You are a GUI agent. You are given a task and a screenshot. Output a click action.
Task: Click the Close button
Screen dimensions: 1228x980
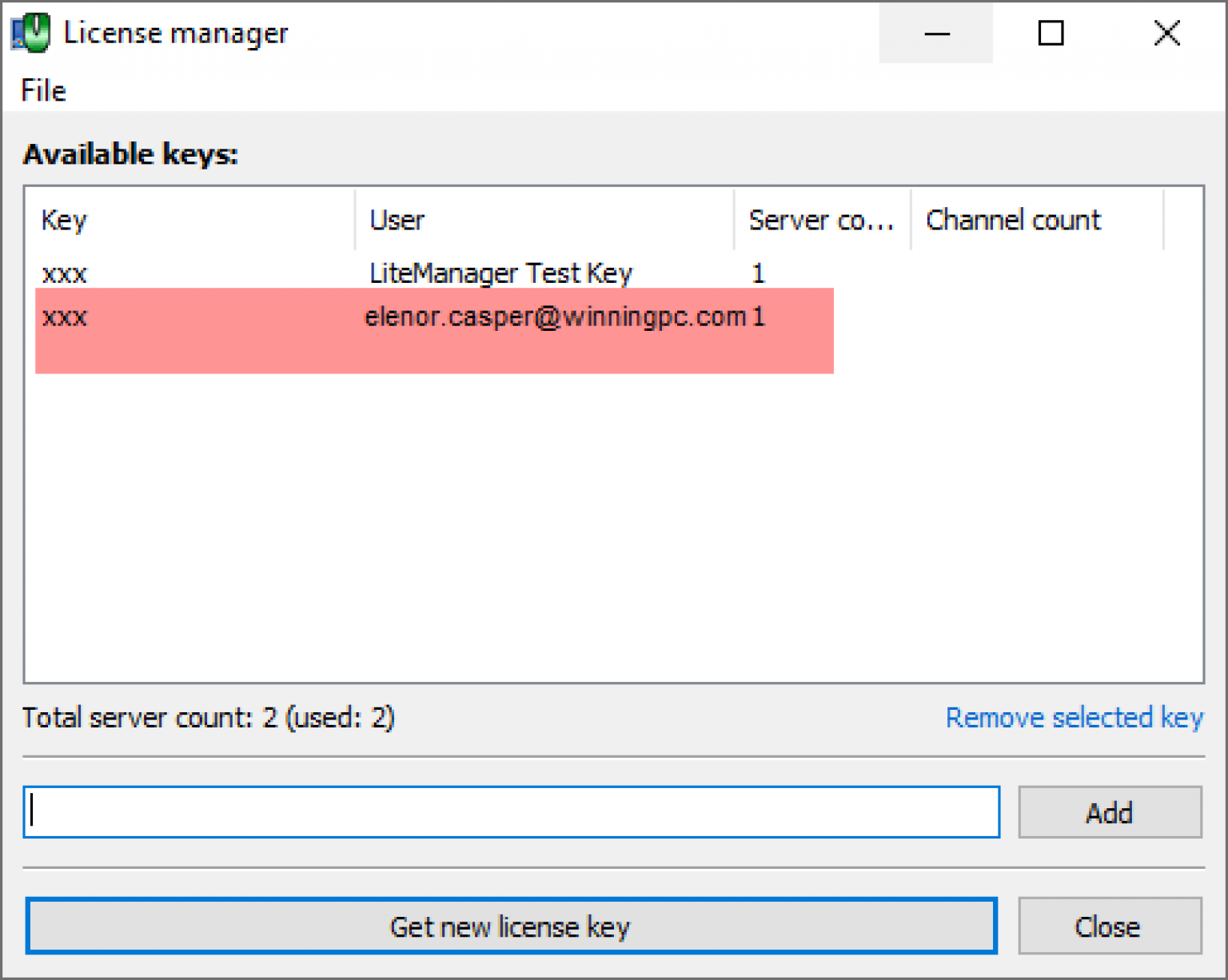point(1109,926)
